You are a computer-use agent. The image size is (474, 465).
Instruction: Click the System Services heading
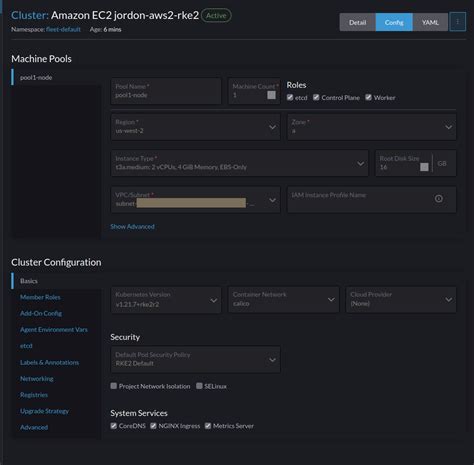tap(139, 413)
